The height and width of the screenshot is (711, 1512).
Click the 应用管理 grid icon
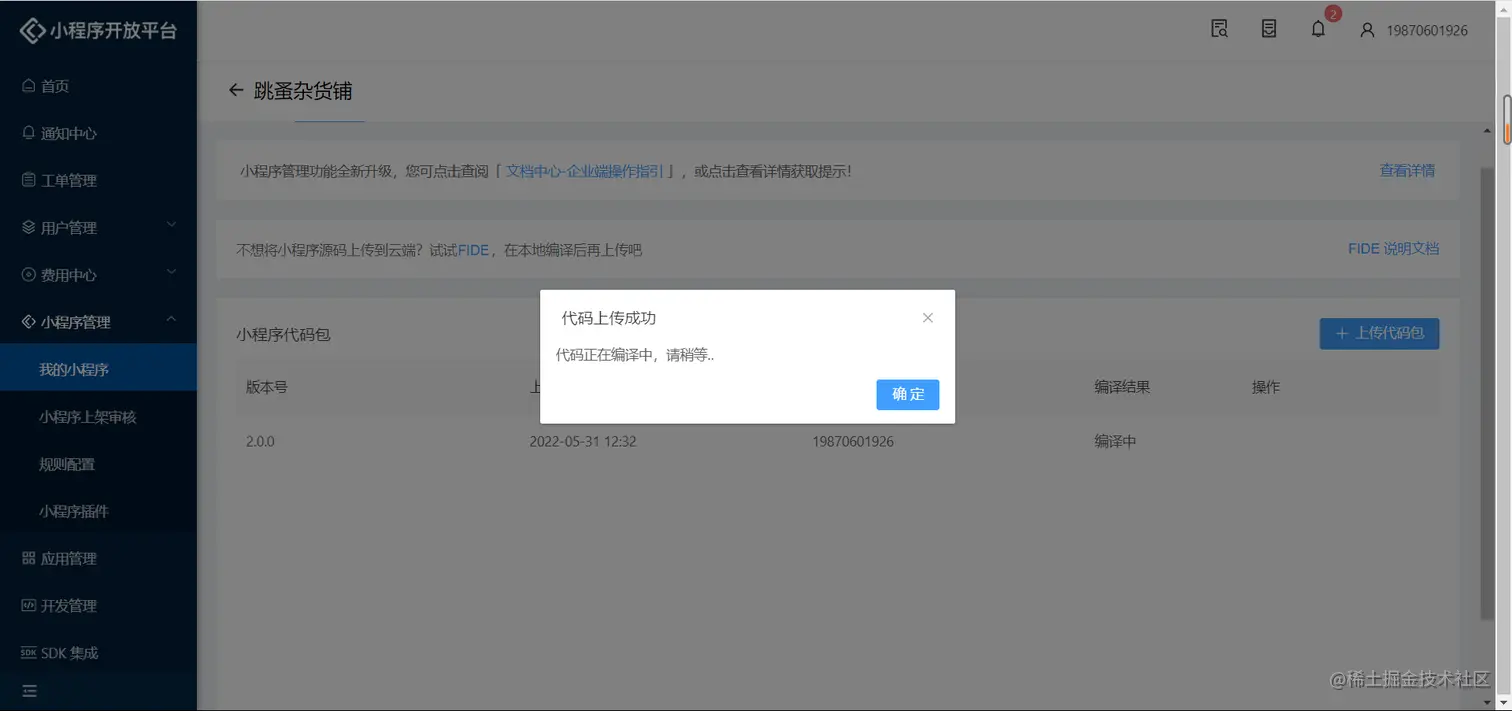click(x=28, y=558)
